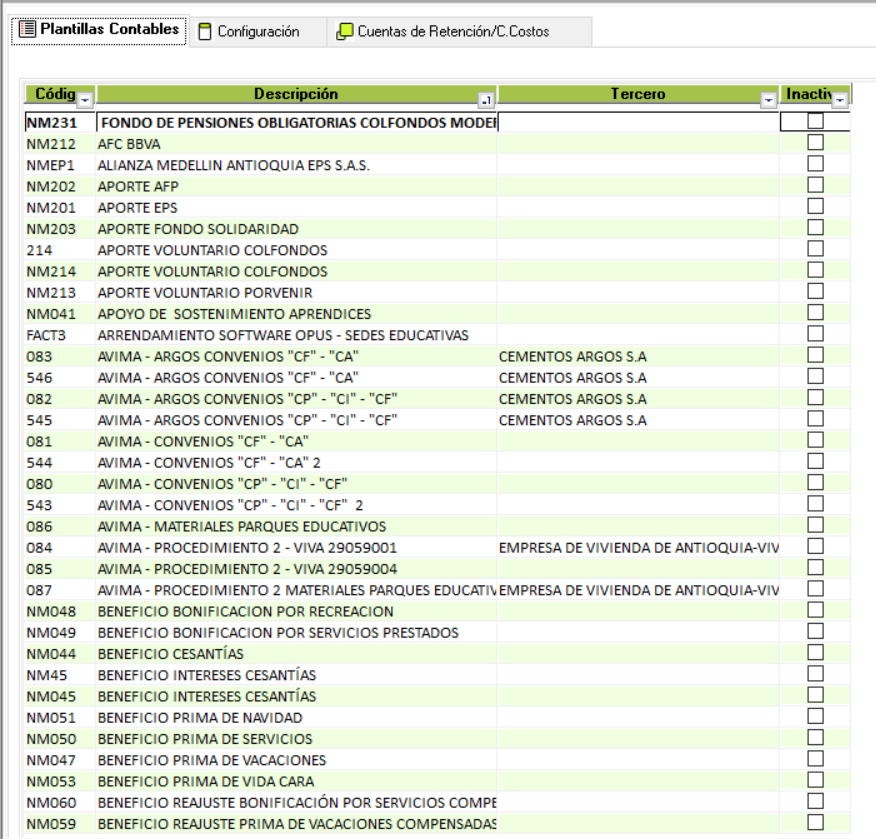This screenshot has width=876, height=839.
Task: Open the Descripción column filter dropdown
Action: (486, 100)
